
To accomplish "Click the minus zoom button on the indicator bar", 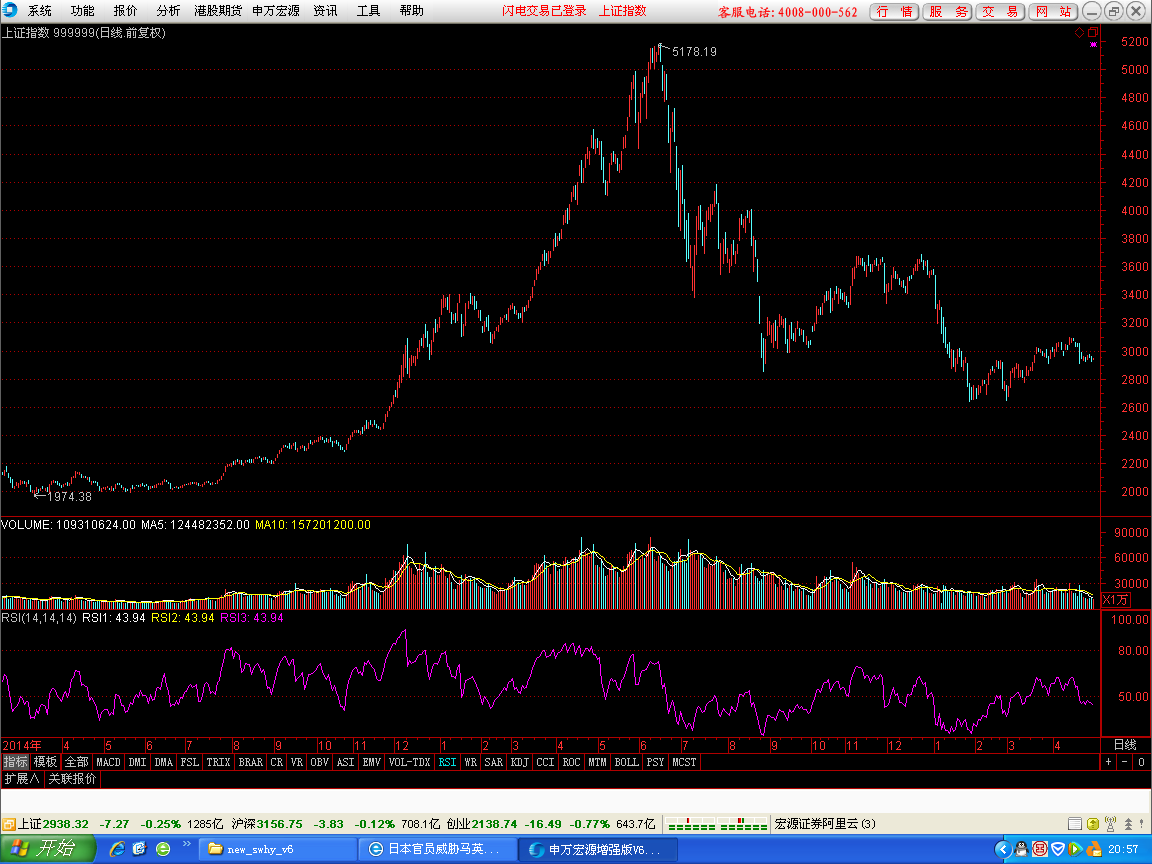I will coord(1125,762).
